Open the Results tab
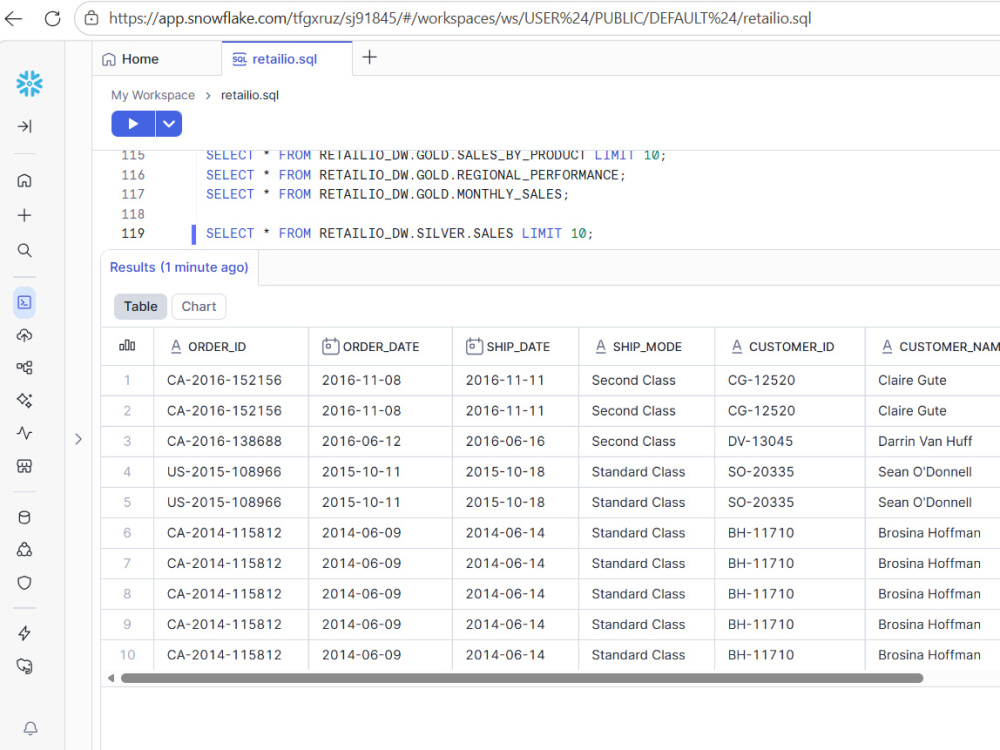Viewport: 1000px width, 750px height. [179, 267]
